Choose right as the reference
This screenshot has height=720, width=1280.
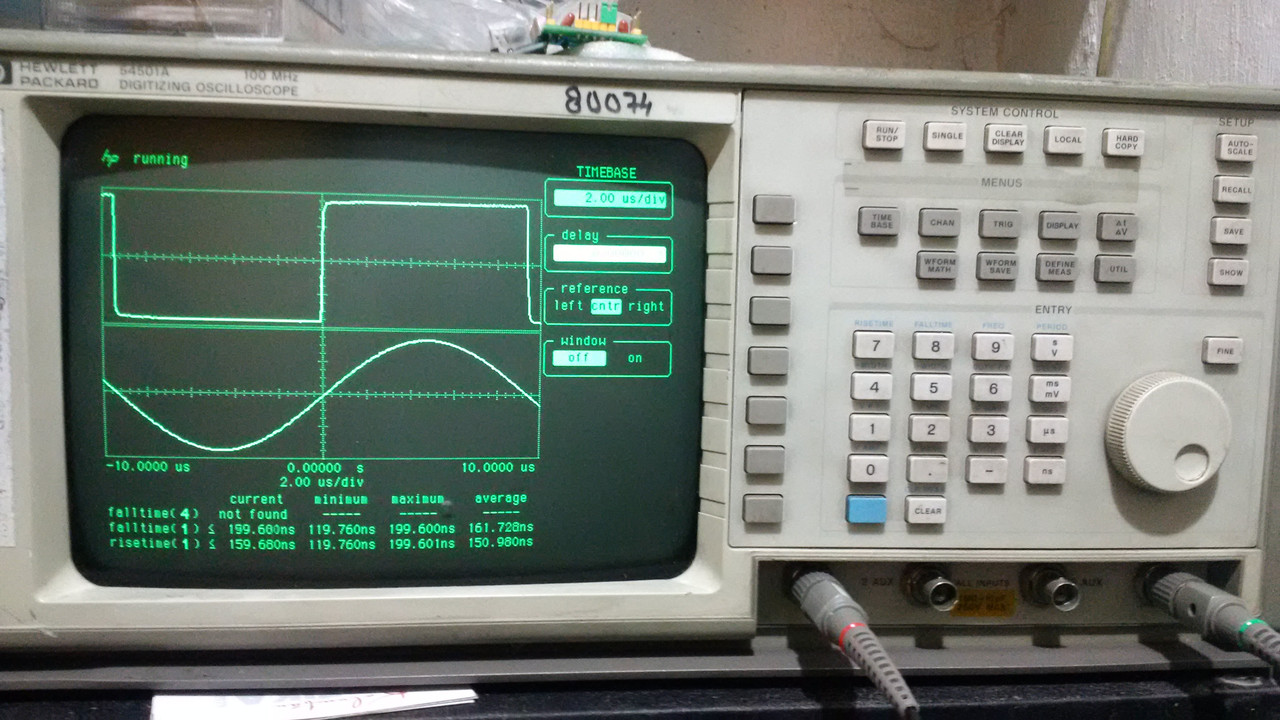coord(646,306)
